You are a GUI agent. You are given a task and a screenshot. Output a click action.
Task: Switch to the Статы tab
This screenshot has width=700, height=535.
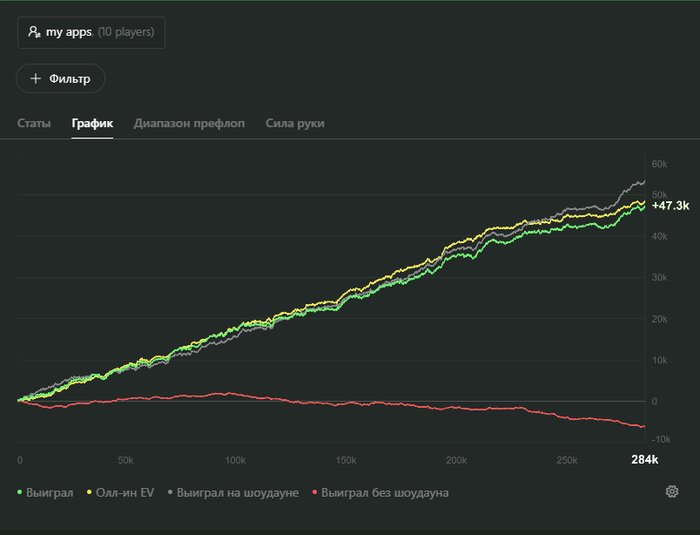point(34,123)
